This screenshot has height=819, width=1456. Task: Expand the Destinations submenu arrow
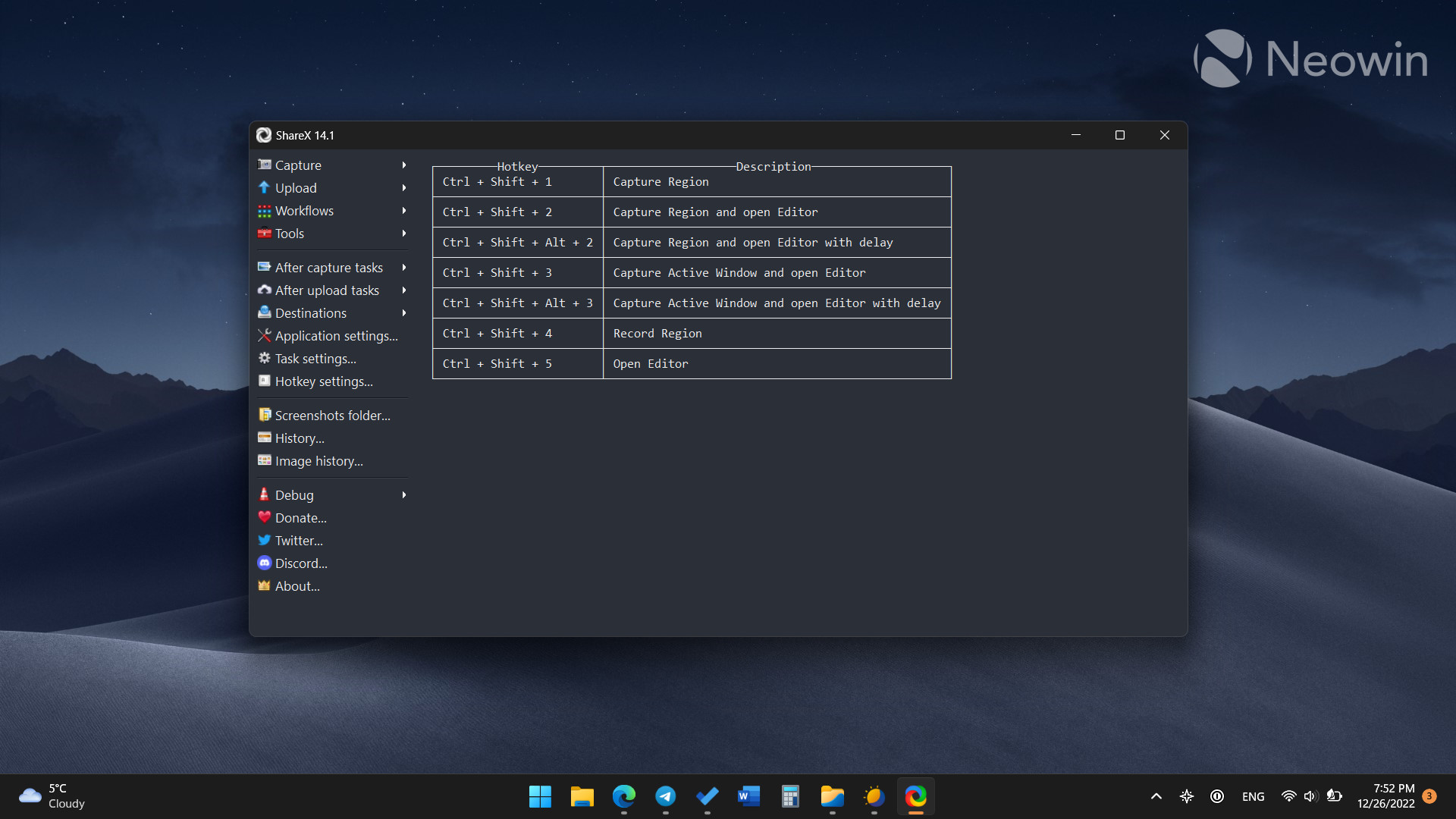(x=404, y=313)
